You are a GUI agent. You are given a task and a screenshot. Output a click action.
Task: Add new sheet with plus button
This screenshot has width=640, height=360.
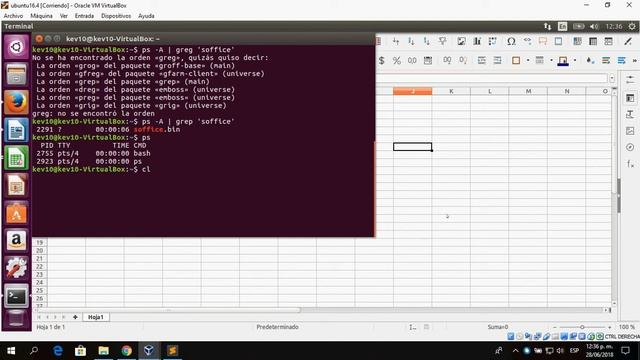coord(75,317)
